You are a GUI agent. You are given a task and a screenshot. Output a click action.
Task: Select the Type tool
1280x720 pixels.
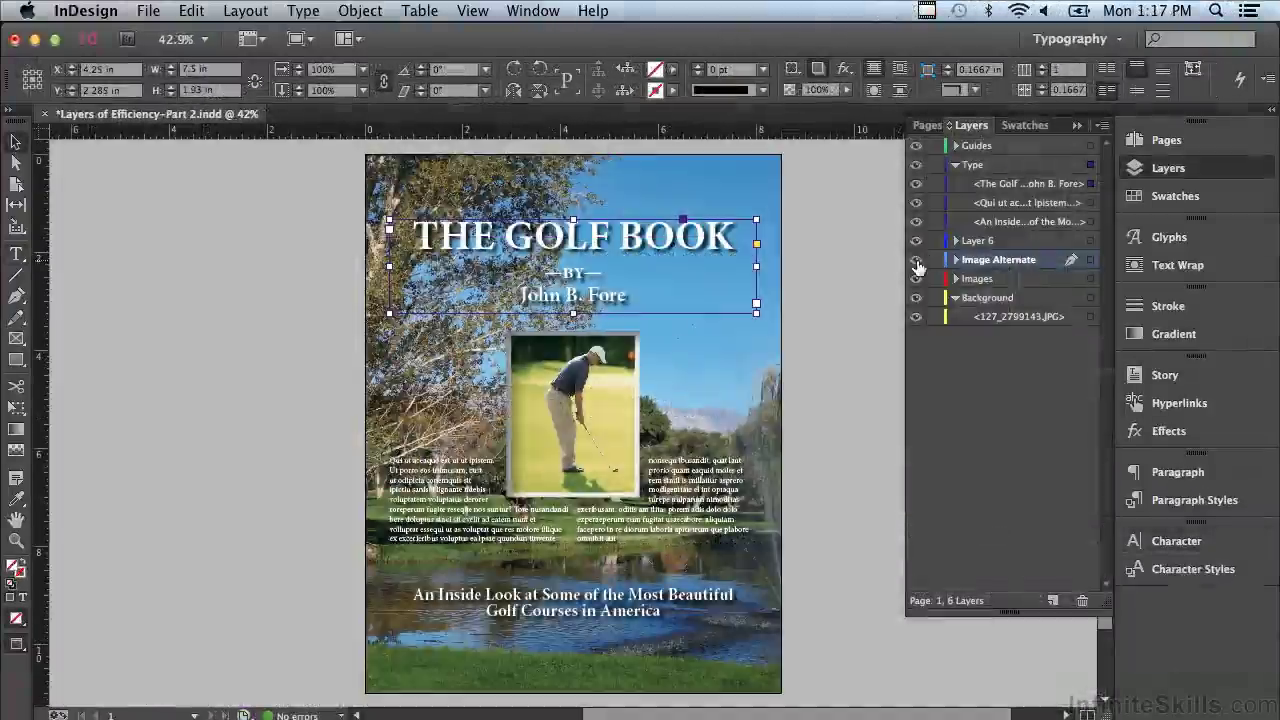pyautogui.click(x=16, y=254)
